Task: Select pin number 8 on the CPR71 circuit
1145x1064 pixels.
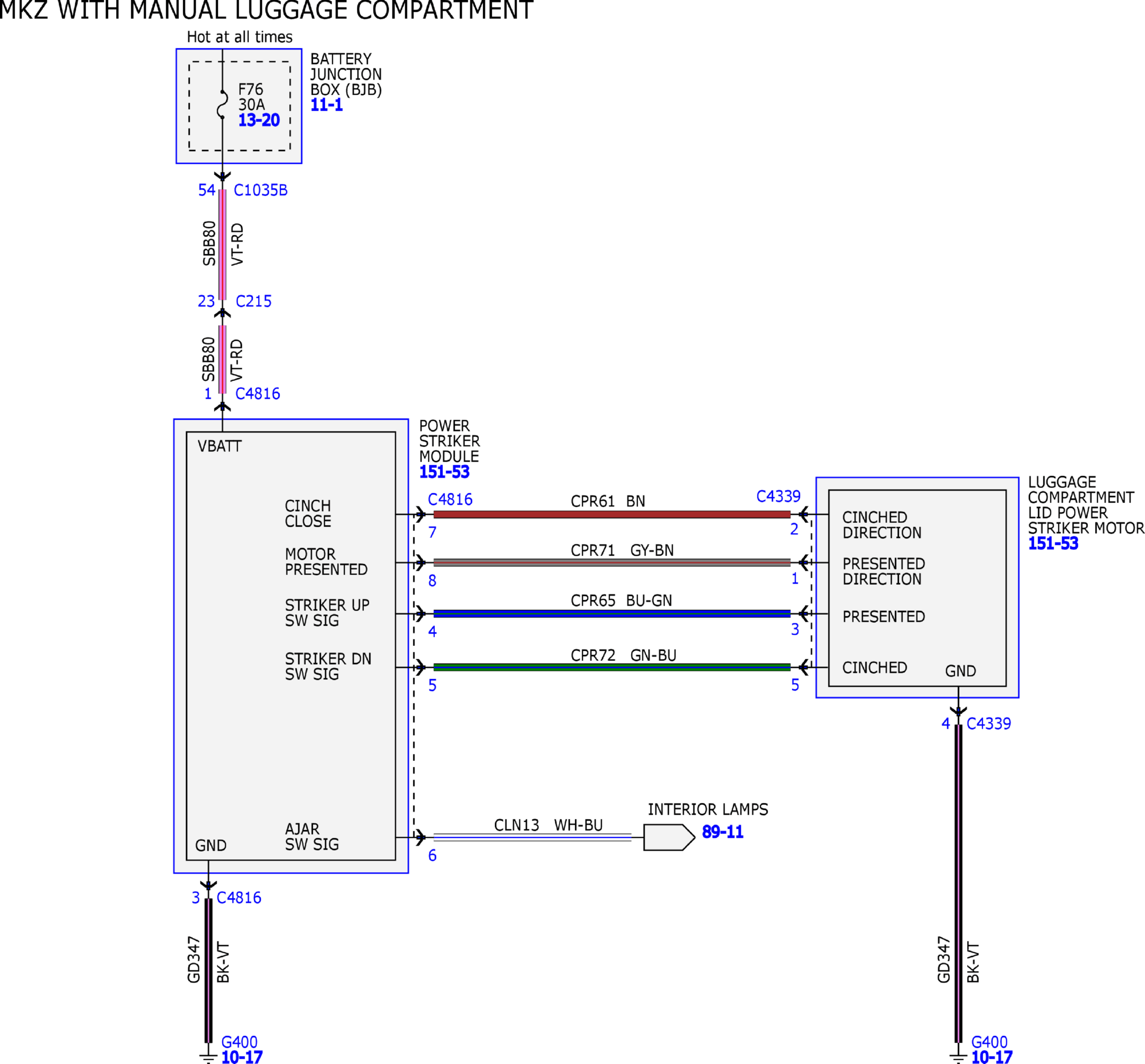Action: point(432,580)
